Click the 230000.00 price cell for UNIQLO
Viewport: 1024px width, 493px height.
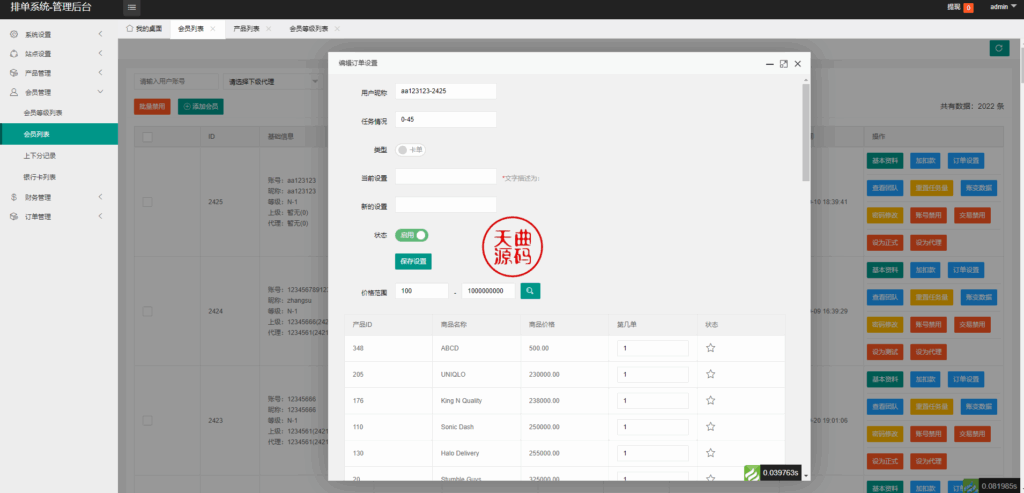(x=564, y=374)
